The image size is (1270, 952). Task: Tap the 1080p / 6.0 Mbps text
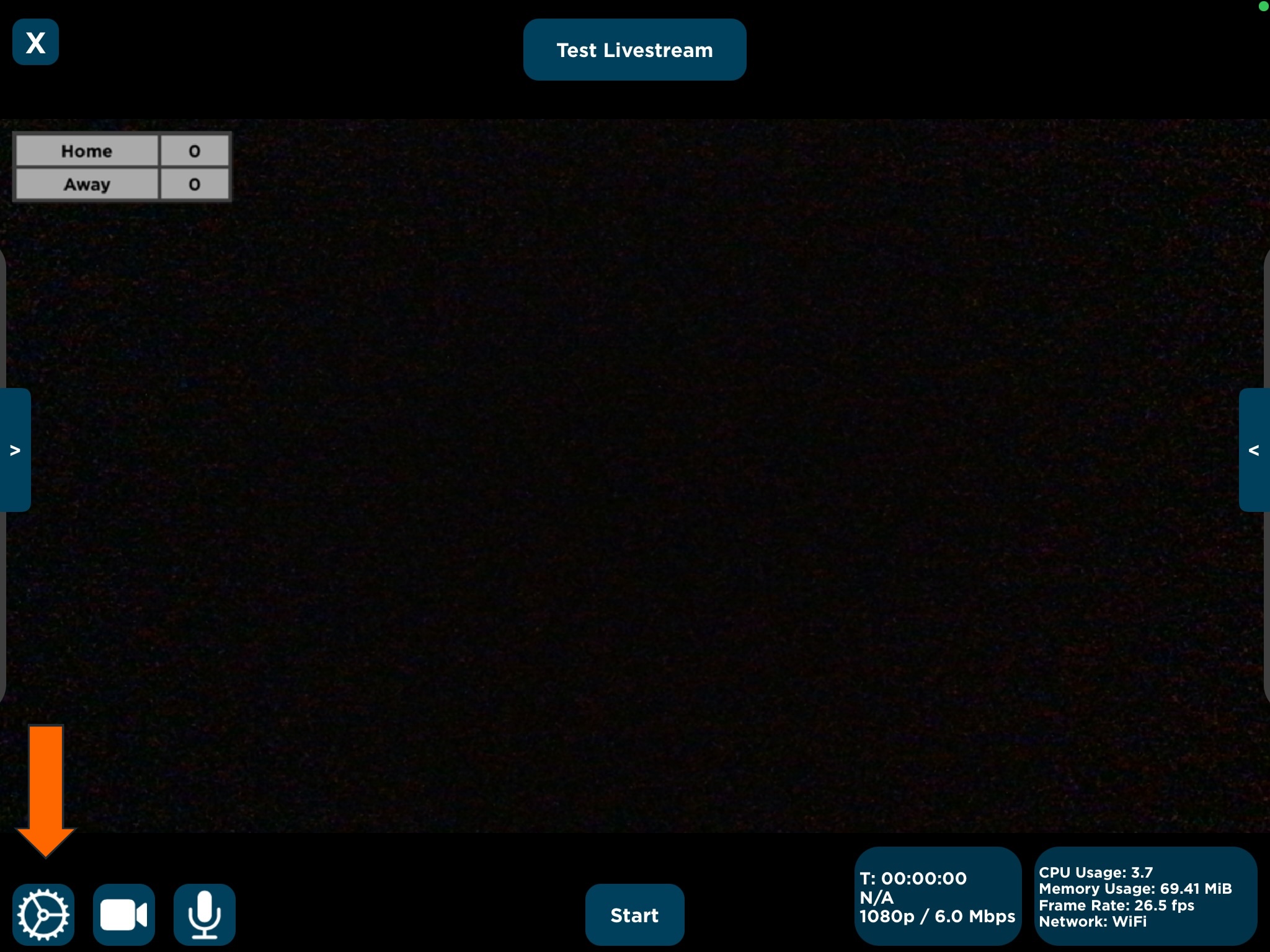(937, 916)
